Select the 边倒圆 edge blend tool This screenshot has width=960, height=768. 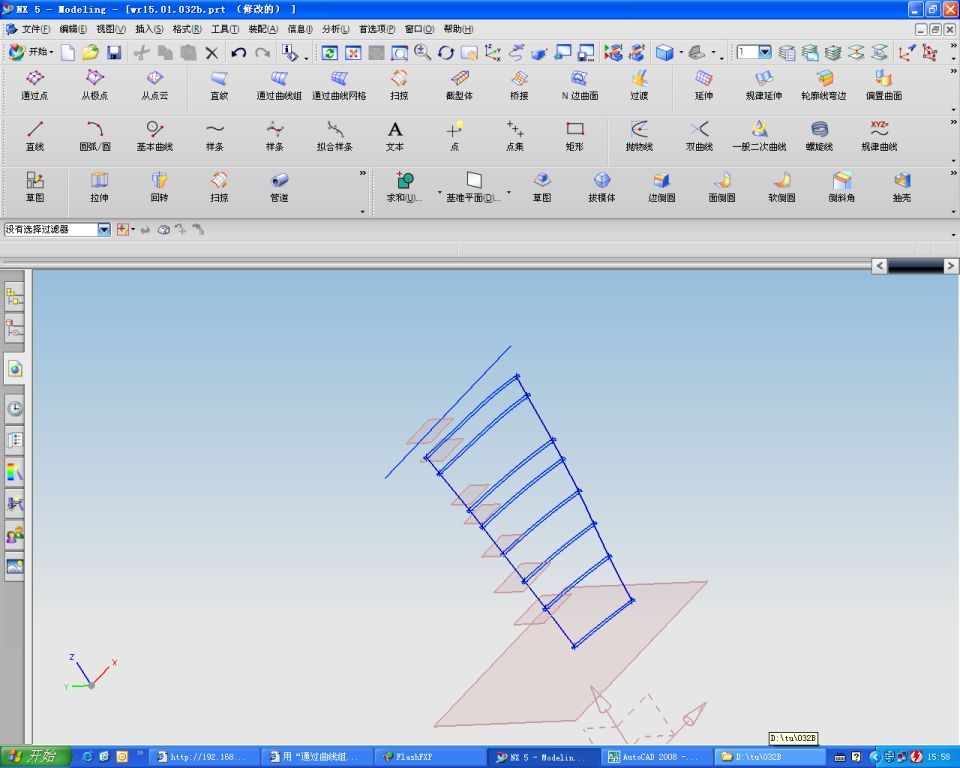click(x=662, y=187)
